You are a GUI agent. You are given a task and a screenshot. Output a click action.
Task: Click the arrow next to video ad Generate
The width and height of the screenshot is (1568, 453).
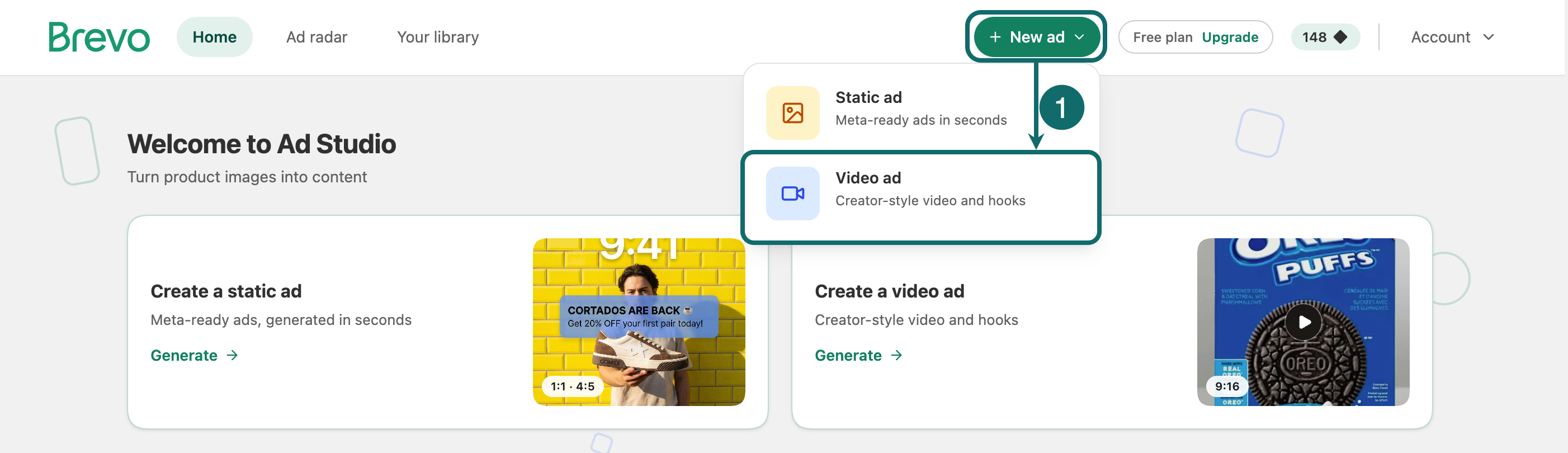click(896, 355)
